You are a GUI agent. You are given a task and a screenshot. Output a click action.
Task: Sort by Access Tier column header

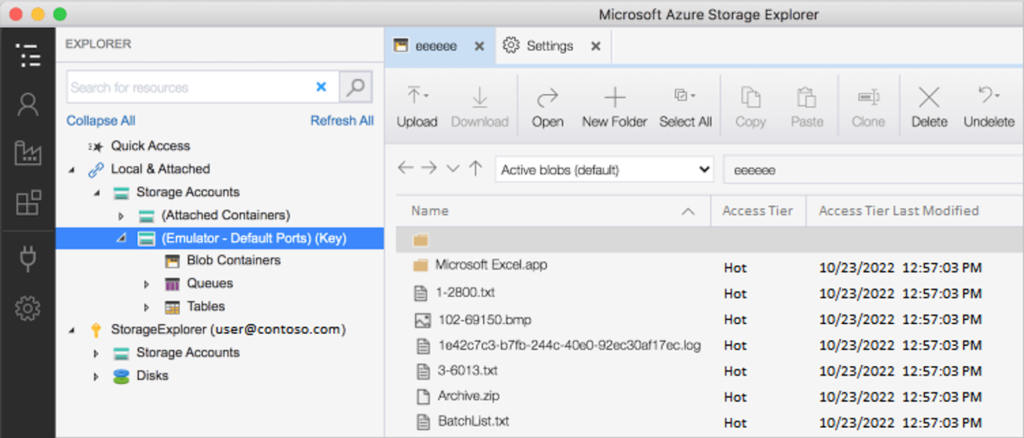pos(758,211)
